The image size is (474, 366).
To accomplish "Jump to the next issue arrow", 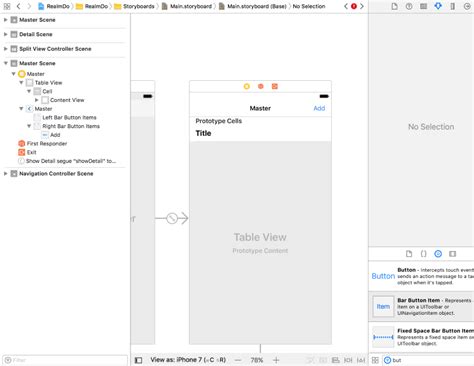I will pos(362,6).
